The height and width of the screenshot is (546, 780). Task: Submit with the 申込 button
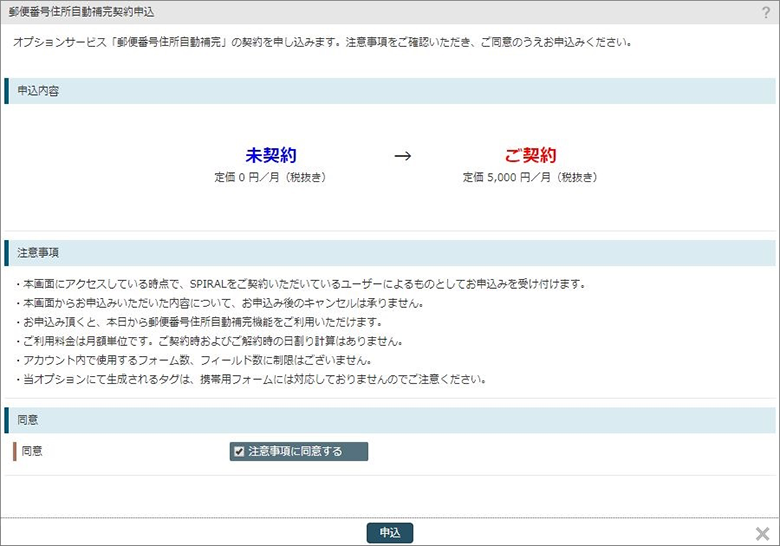pyautogui.click(x=390, y=533)
